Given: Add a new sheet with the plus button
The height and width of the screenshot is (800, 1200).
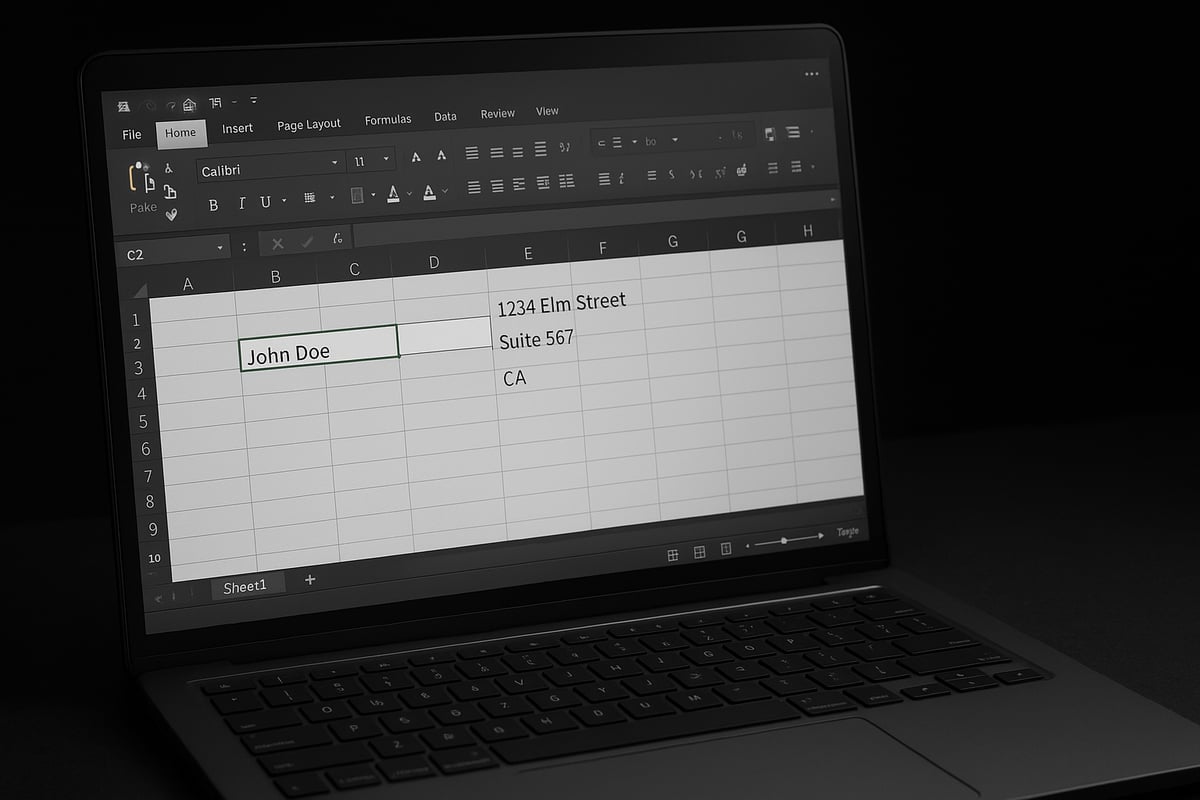Looking at the screenshot, I should pos(310,579).
